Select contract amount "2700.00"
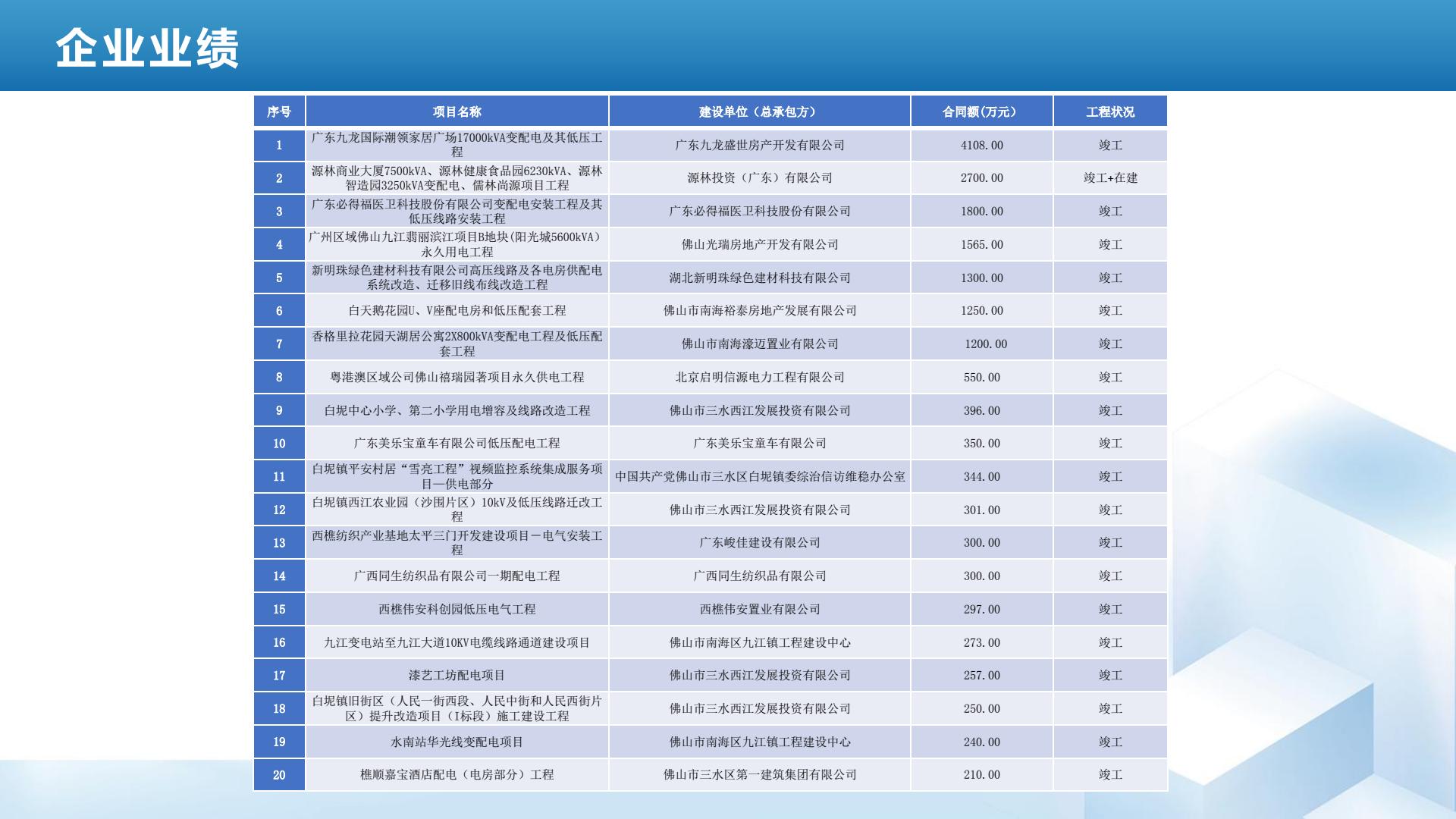Viewport: 1456px width, 819px height. pyautogui.click(x=982, y=177)
